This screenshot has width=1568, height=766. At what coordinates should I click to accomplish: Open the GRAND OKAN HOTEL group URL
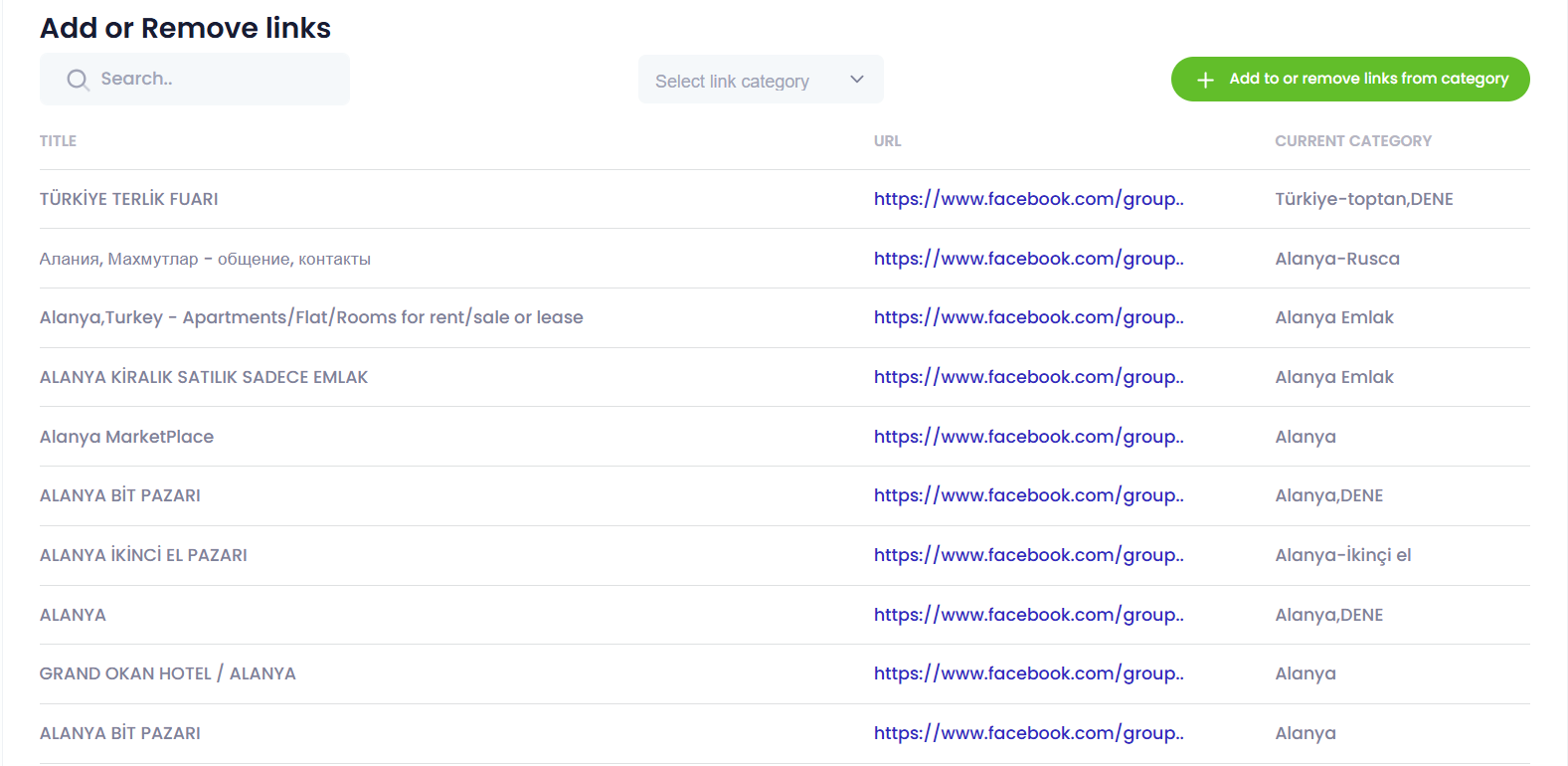(1028, 673)
